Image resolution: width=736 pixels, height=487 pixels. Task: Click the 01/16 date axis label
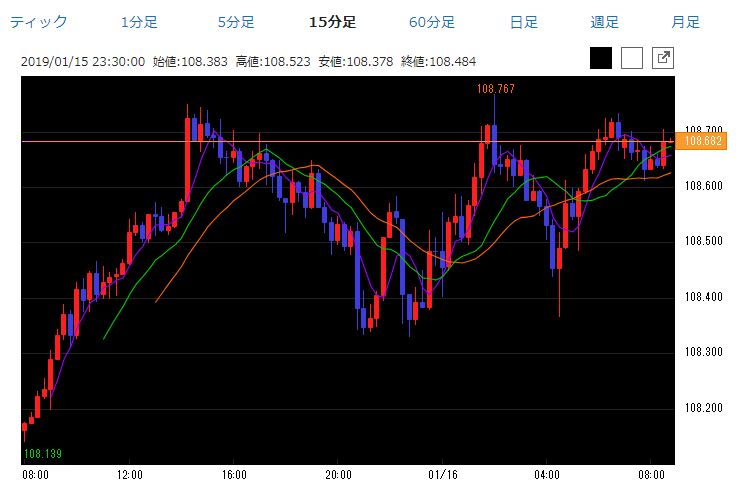point(443,475)
